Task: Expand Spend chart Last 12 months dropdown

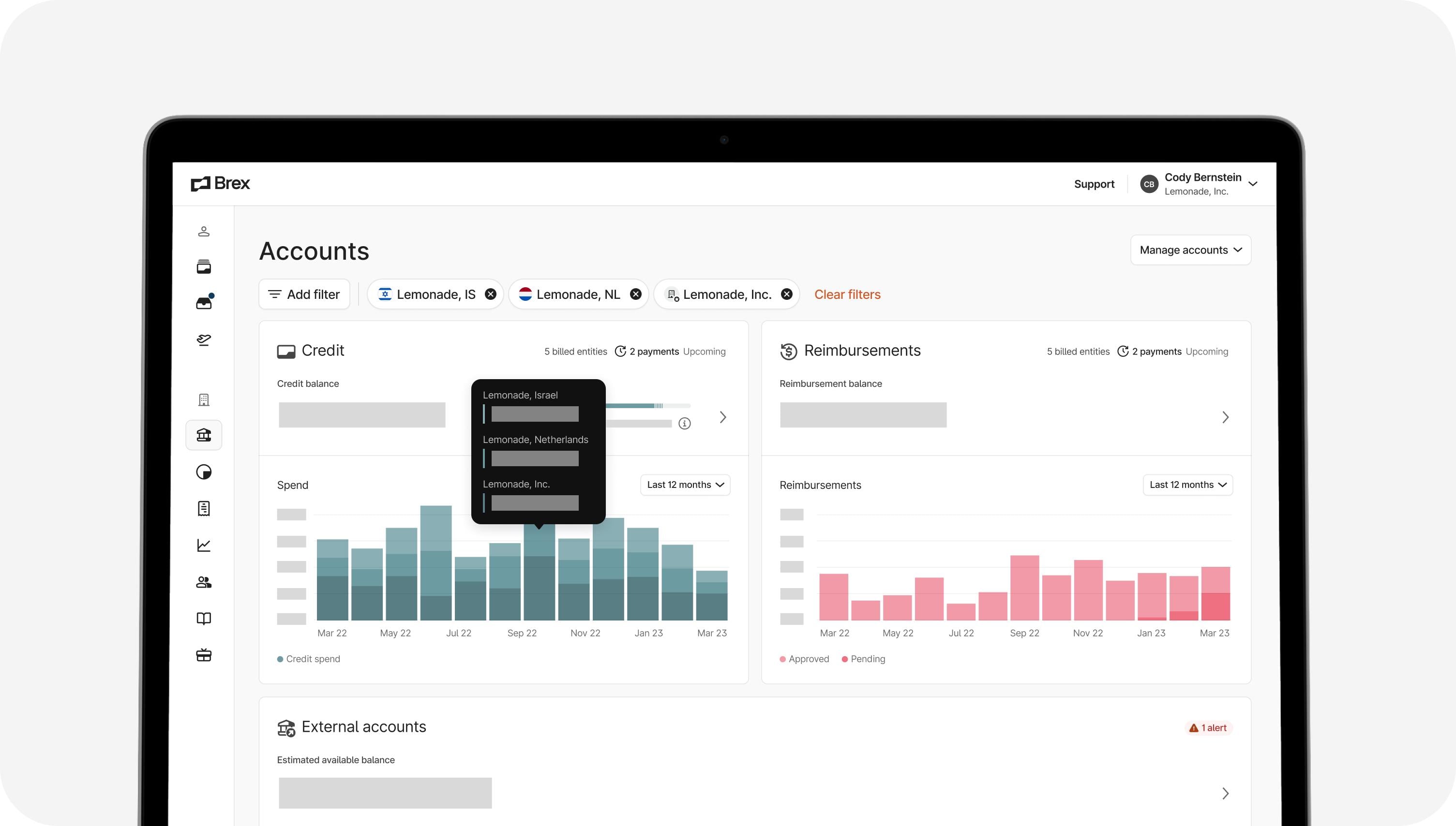Action: click(685, 485)
